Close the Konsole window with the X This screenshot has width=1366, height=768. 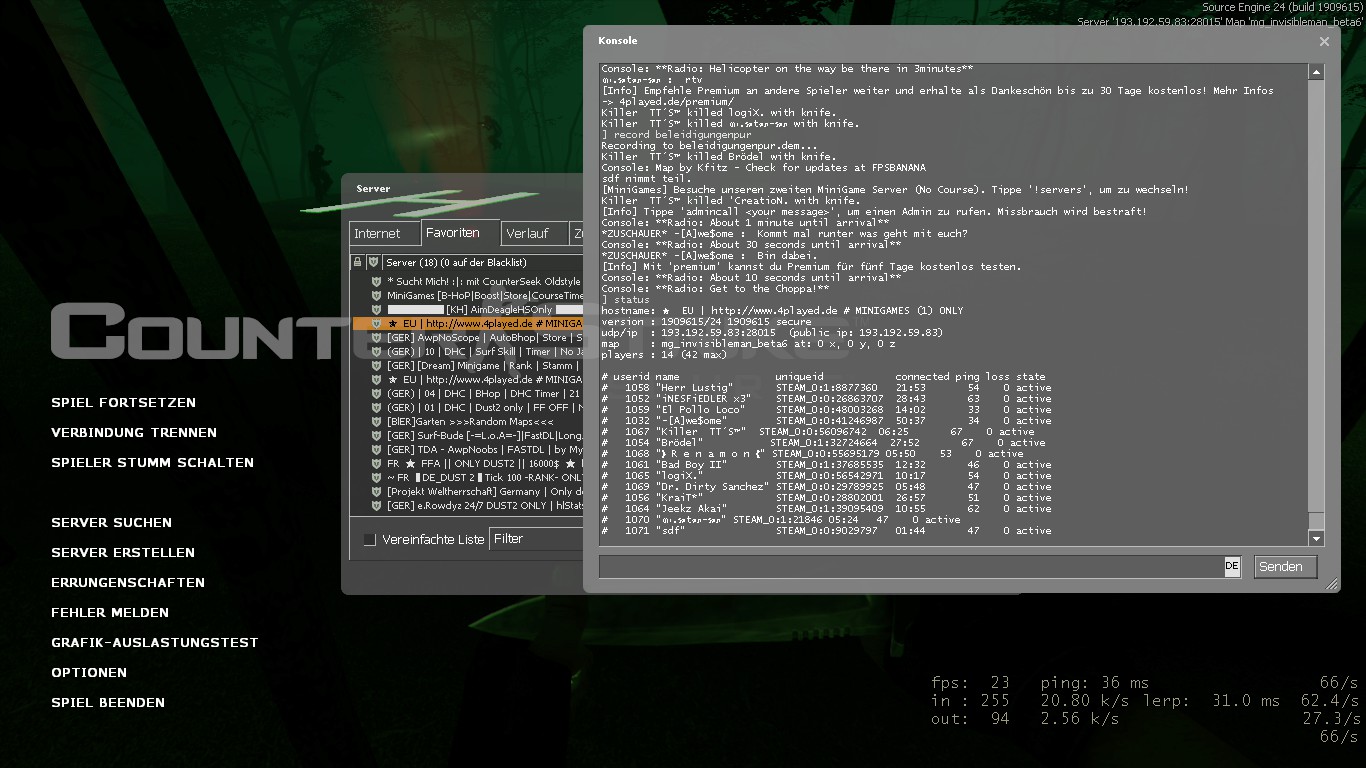(1324, 41)
